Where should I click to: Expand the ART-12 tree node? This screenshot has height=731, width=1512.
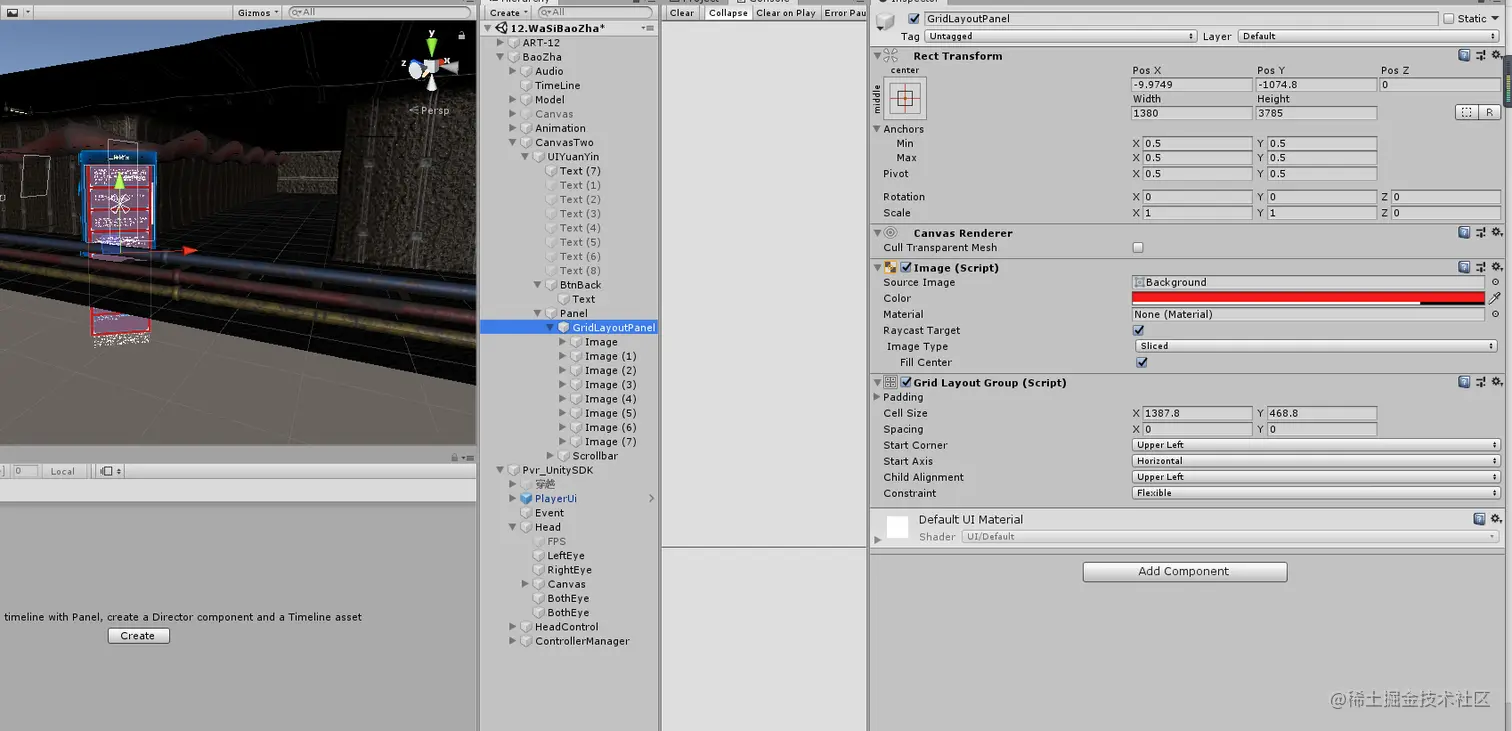pyautogui.click(x=500, y=43)
